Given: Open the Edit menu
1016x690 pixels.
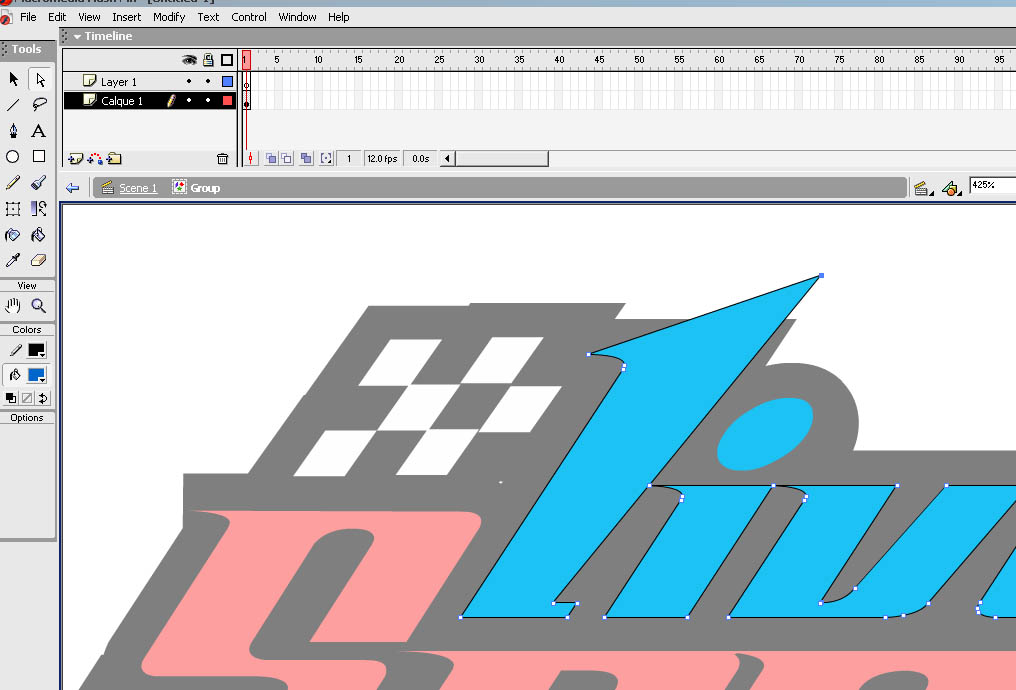Looking at the screenshot, I should pyautogui.click(x=57, y=17).
